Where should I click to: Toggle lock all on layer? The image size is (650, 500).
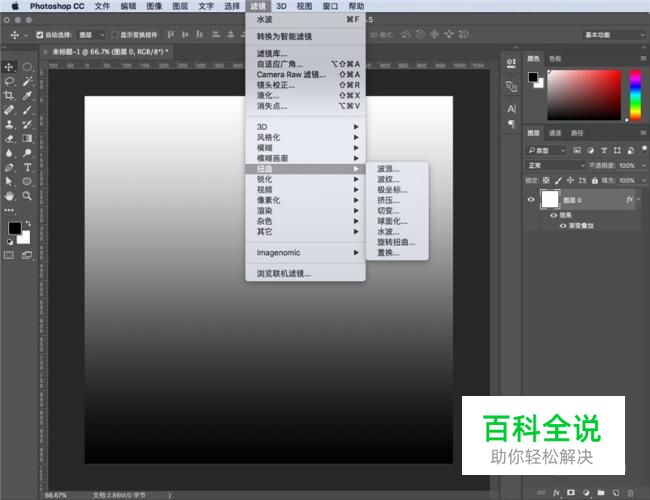(x=594, y=180)
